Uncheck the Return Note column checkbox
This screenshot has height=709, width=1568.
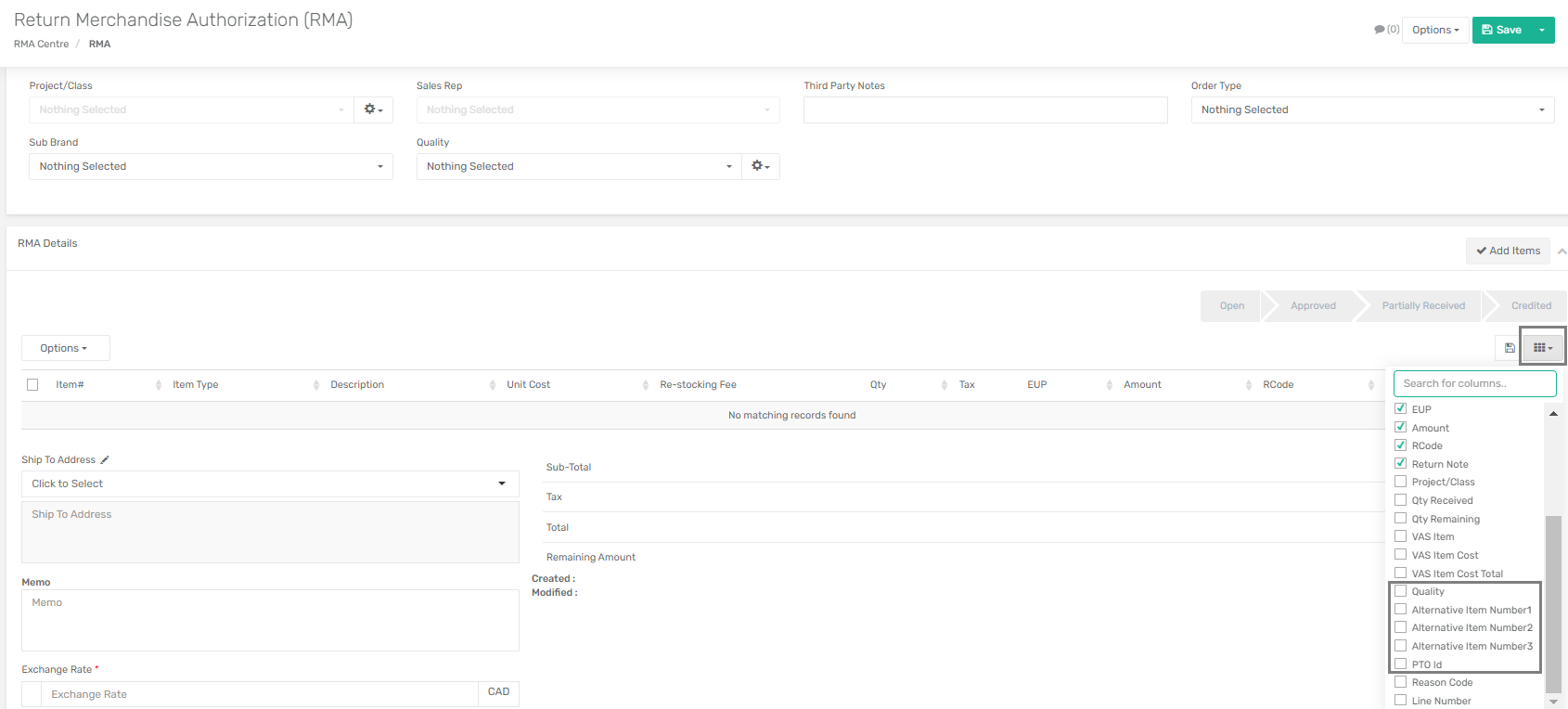pyautogui.click(x=1401, y=463)
